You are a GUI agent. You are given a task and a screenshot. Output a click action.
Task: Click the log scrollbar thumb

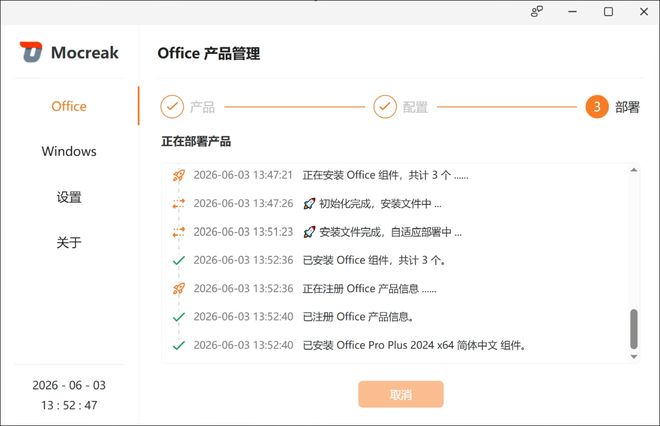[634, 329]
